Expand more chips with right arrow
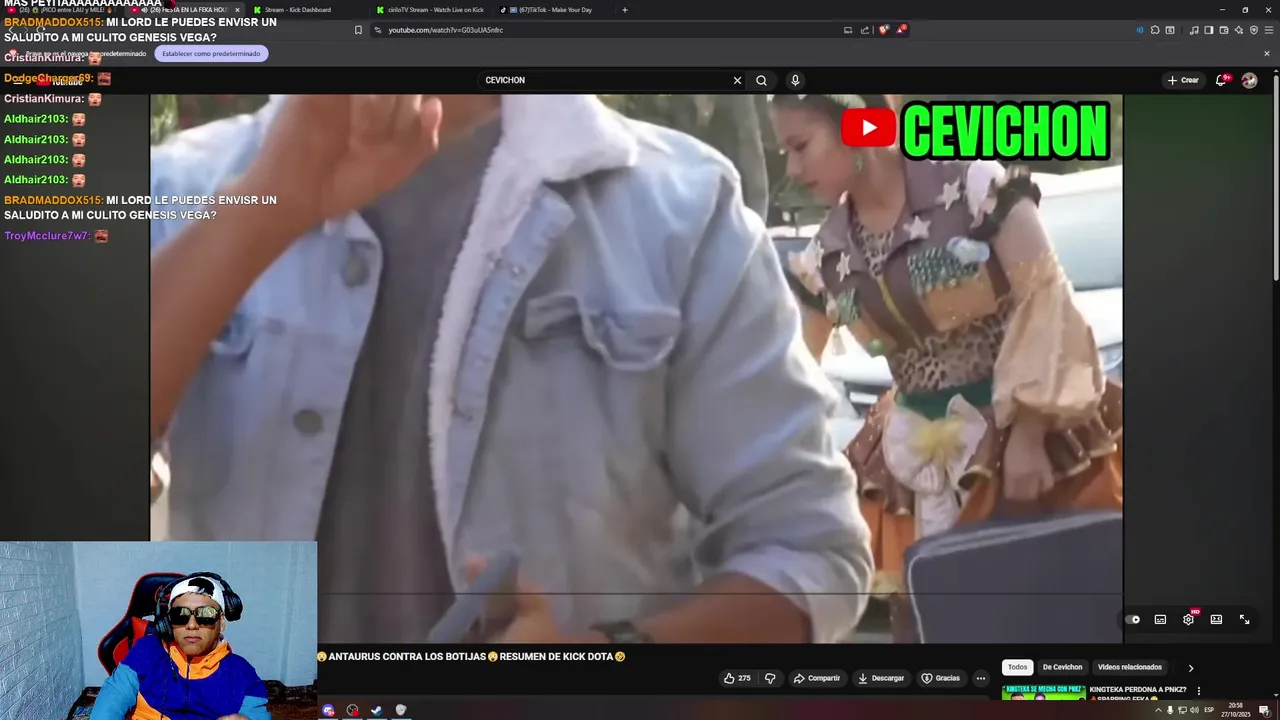 point(1190,668)
